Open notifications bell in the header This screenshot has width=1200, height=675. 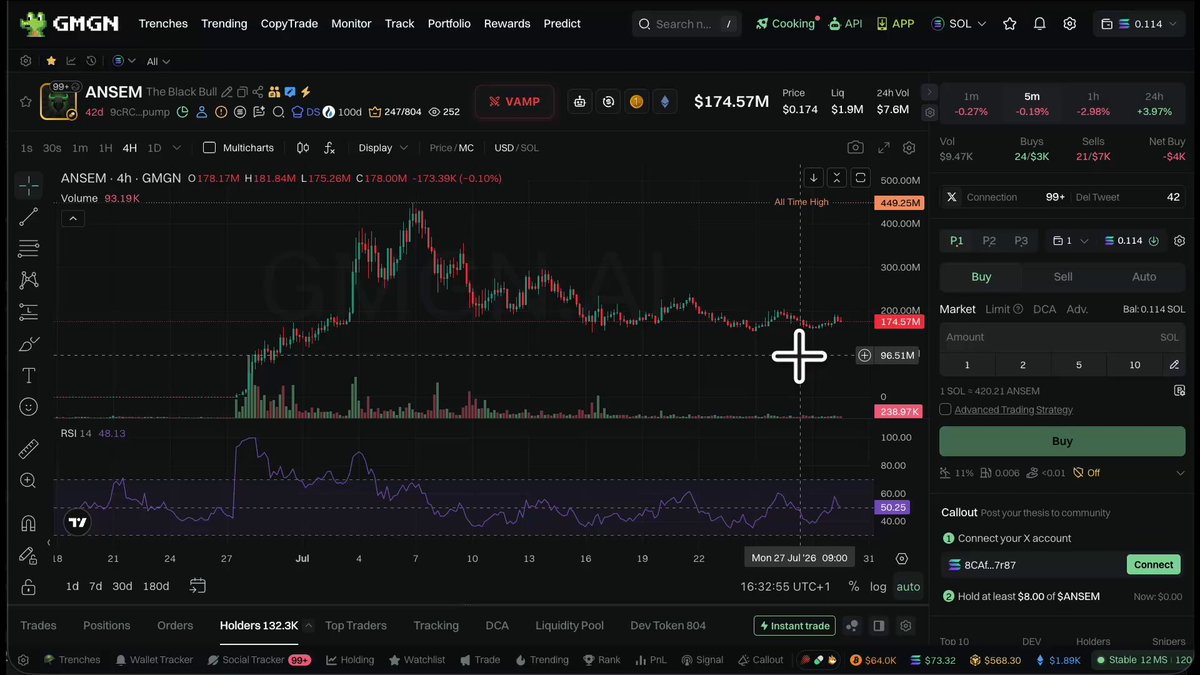click(1040, 24)
